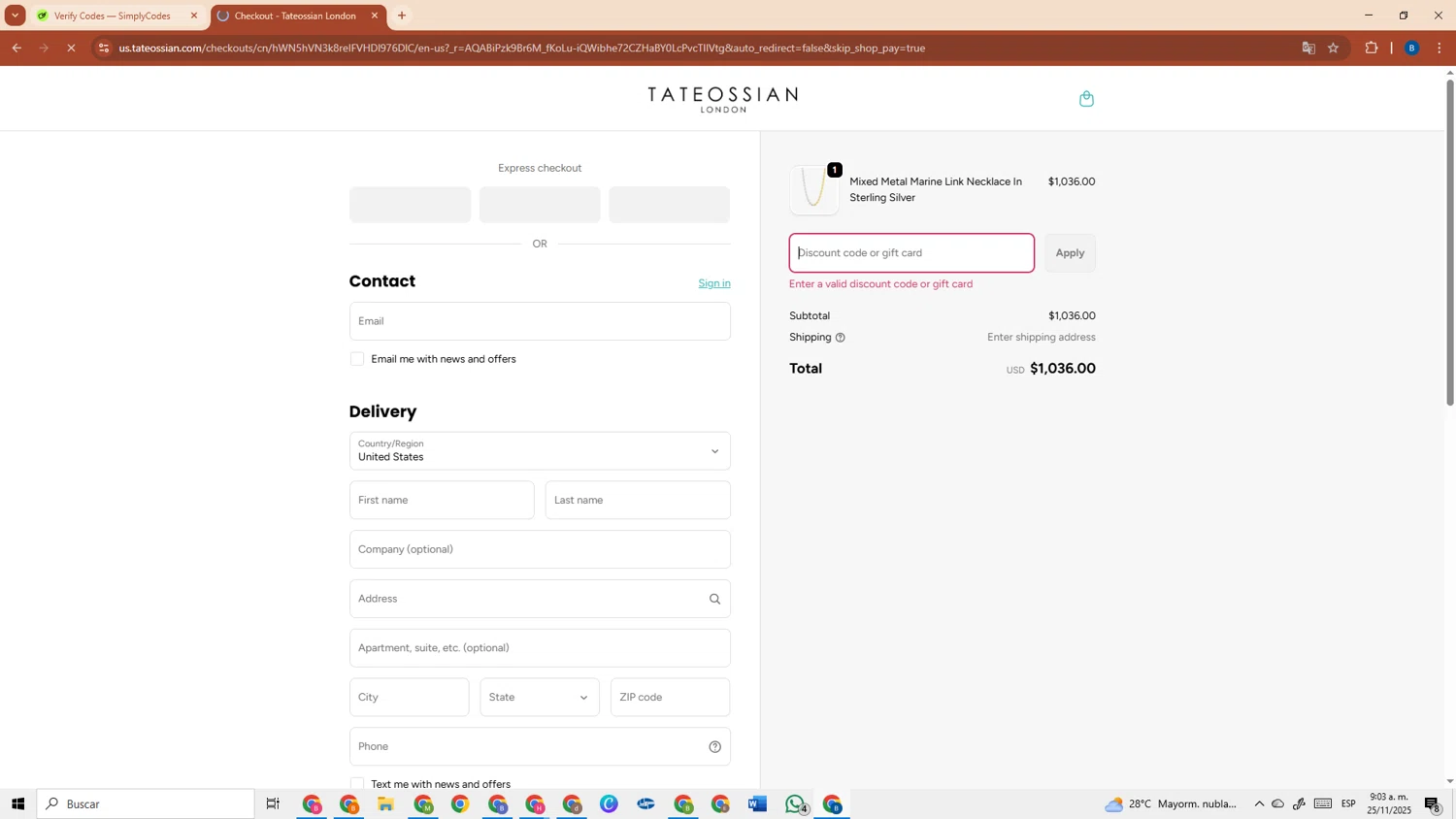The image size is (1456, 819).
Task: Click the Email input field
Action: pos(540,321)
